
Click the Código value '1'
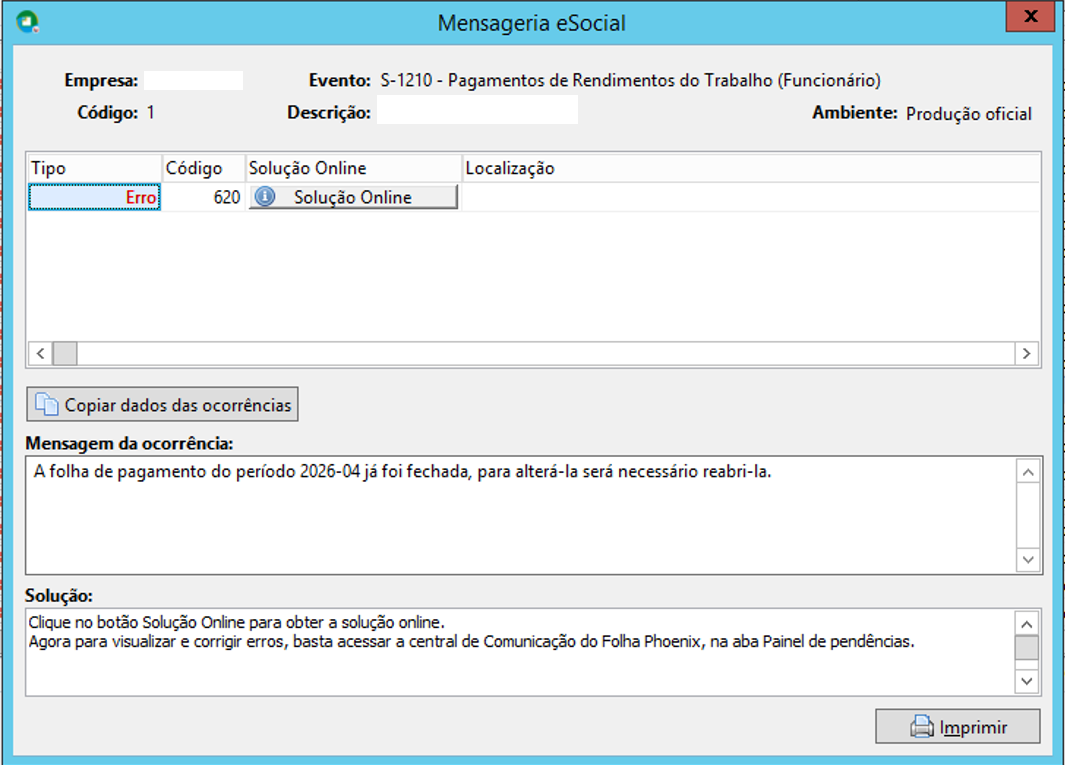(x=151, y=112)
